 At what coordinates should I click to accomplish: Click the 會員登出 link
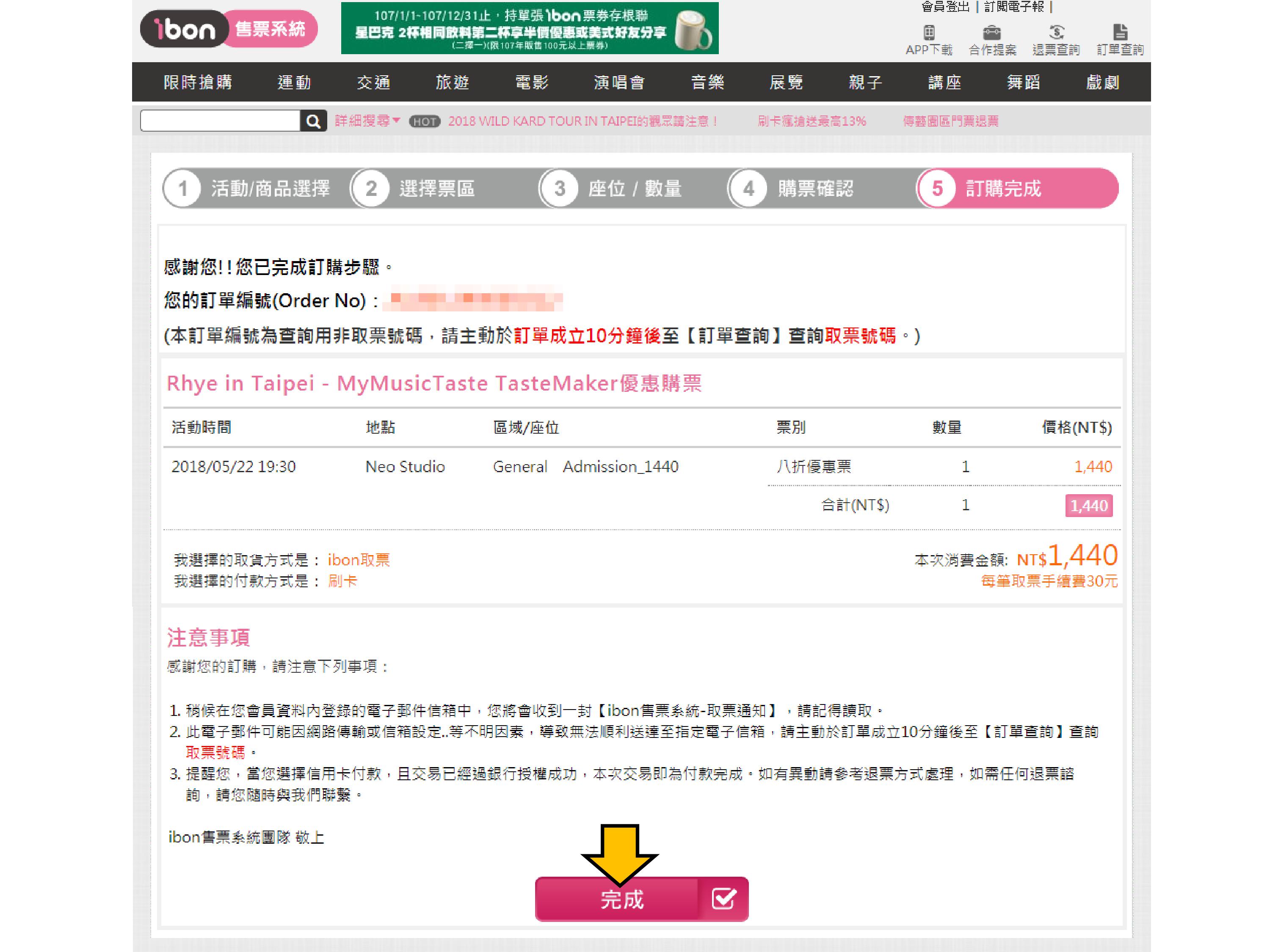945,7
